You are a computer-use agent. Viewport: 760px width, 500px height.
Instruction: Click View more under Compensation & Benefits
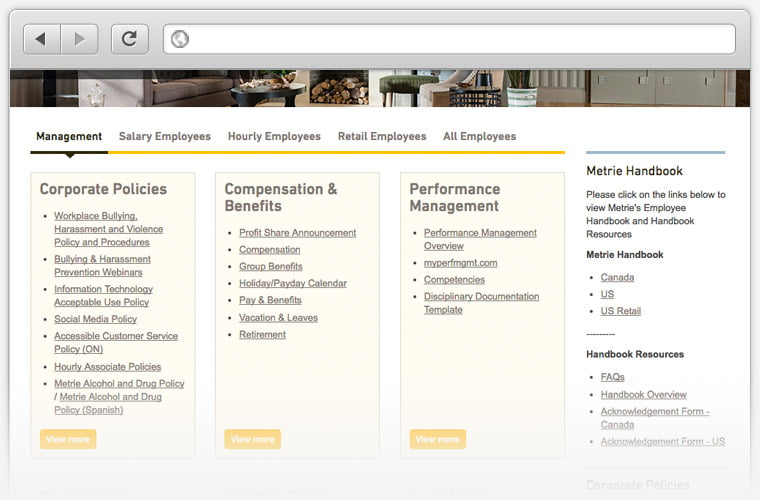tap(253, 439)
